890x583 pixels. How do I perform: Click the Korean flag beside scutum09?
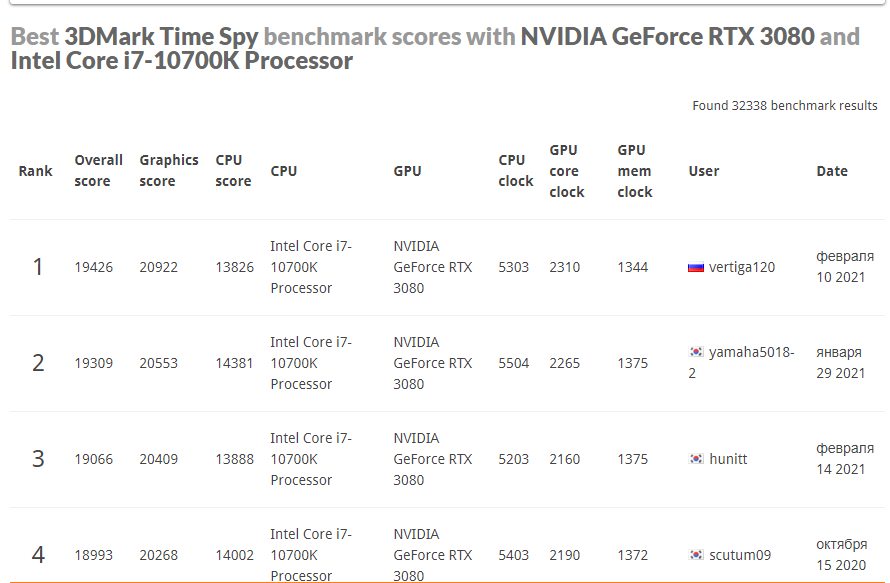(x=696, y=555)
